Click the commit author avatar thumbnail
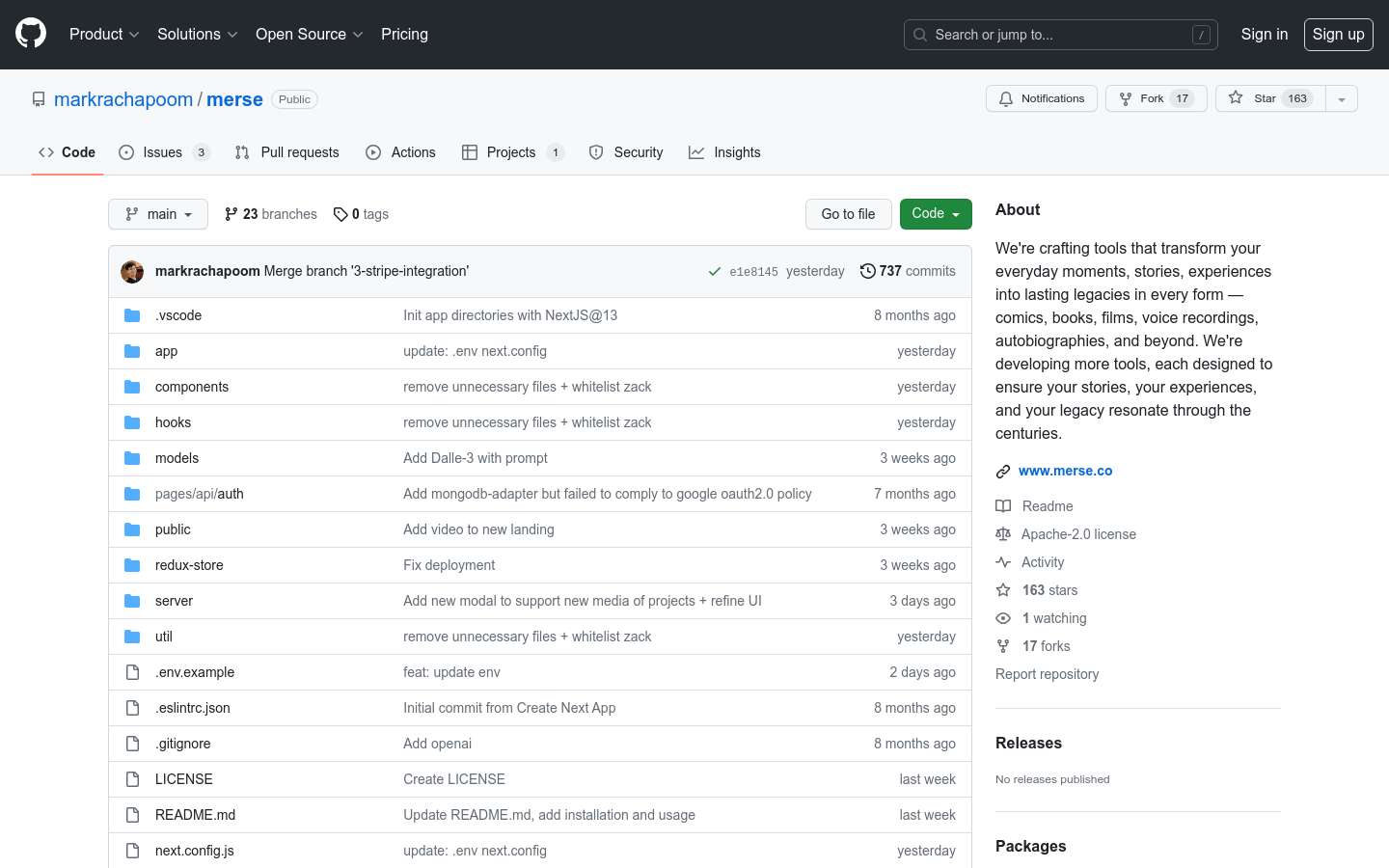The height and width of the screenshot is (868, 1389). point(132,272)
